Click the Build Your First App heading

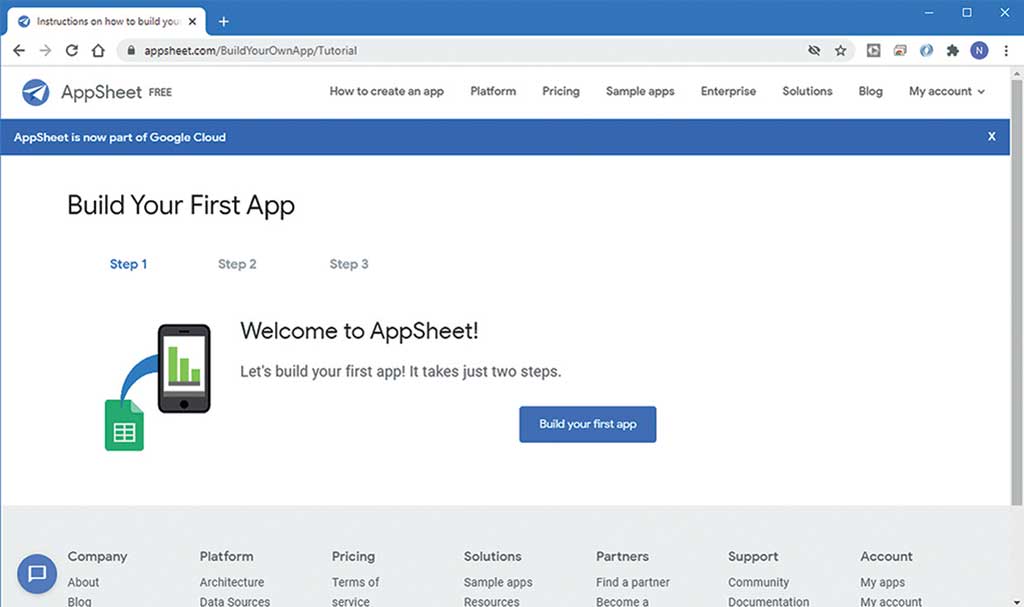pos(181,205)
